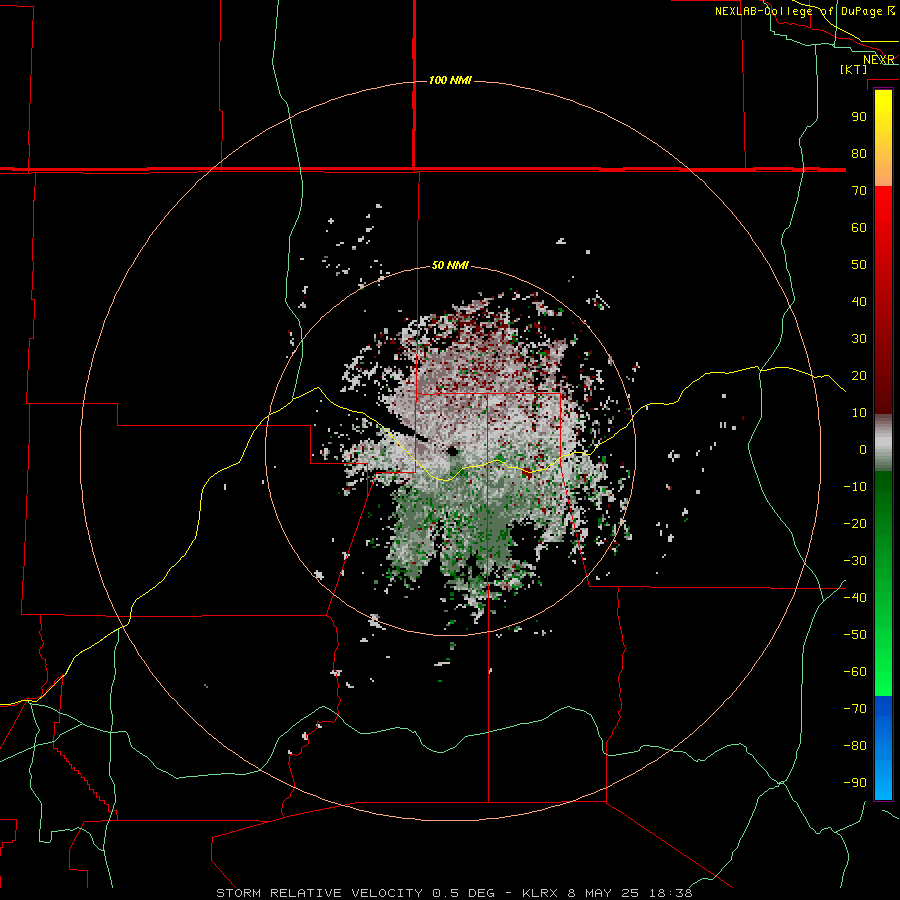Click the 30 value on velocity scale
This screenshot has width=900, height=900.
click(x=859, y=339)
